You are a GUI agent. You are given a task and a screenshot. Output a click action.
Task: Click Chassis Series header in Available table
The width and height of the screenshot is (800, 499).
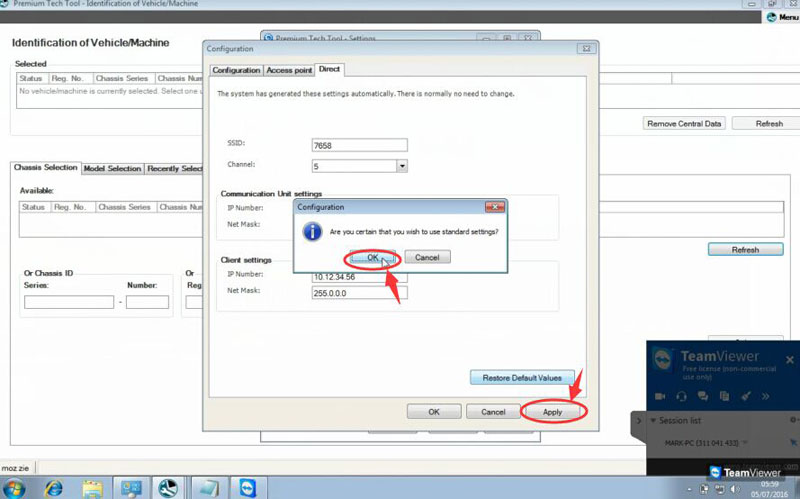coord(126,207)
